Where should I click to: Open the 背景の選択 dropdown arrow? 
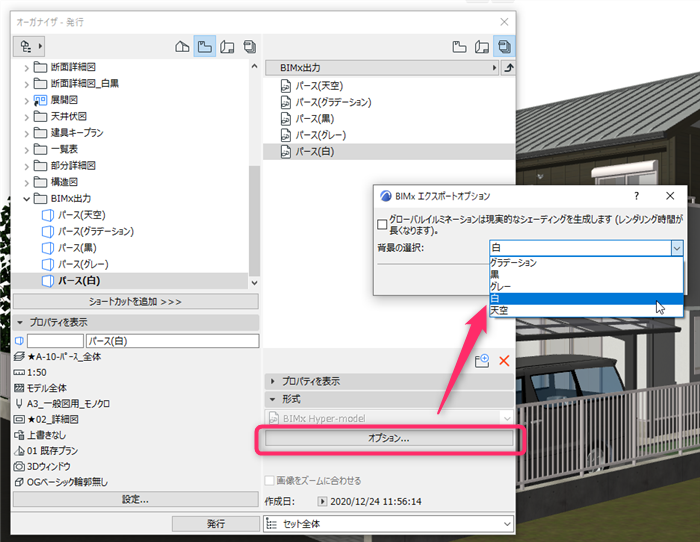(677, 248)
